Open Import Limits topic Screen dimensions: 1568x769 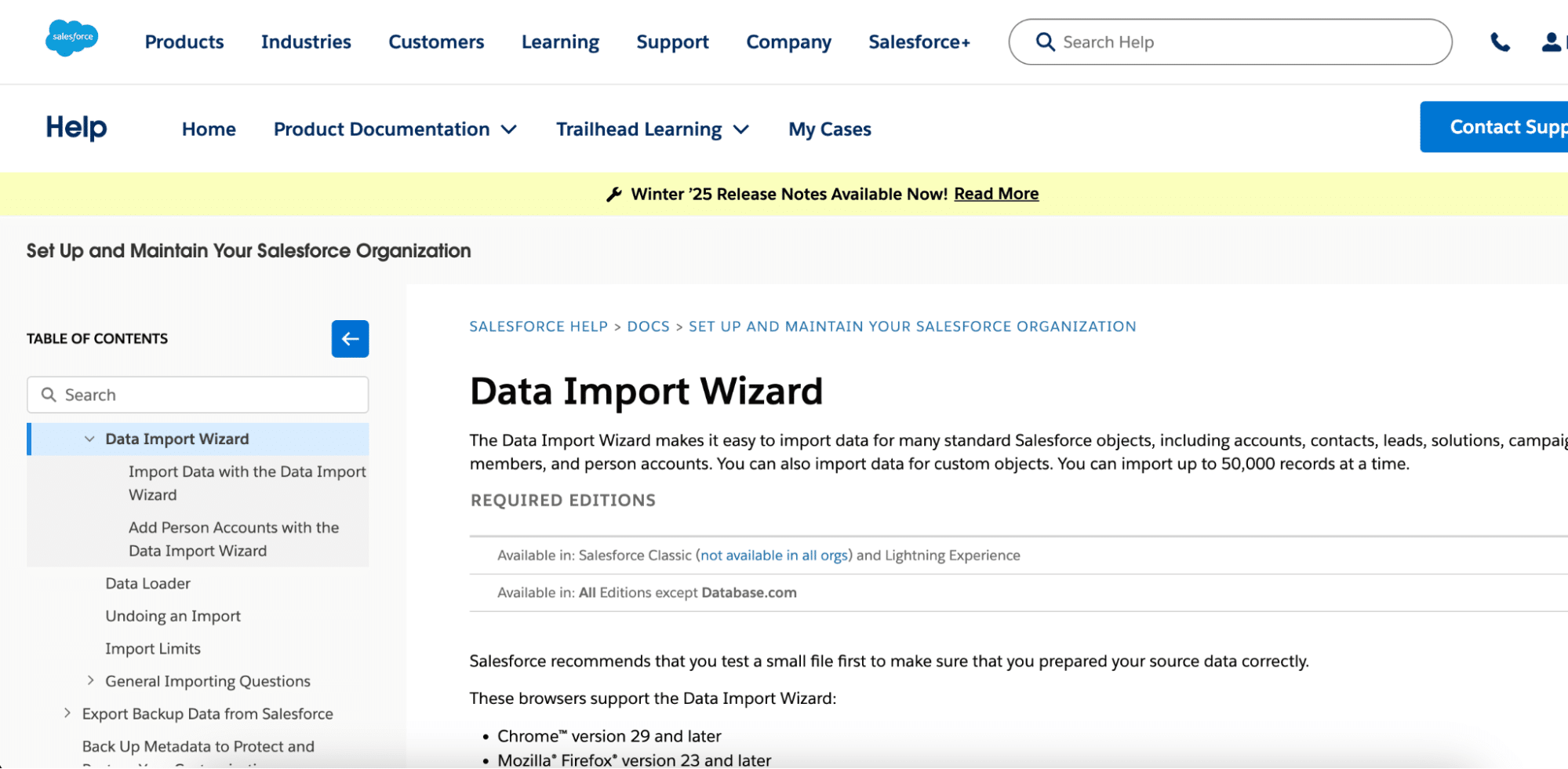tap(153, 648)
